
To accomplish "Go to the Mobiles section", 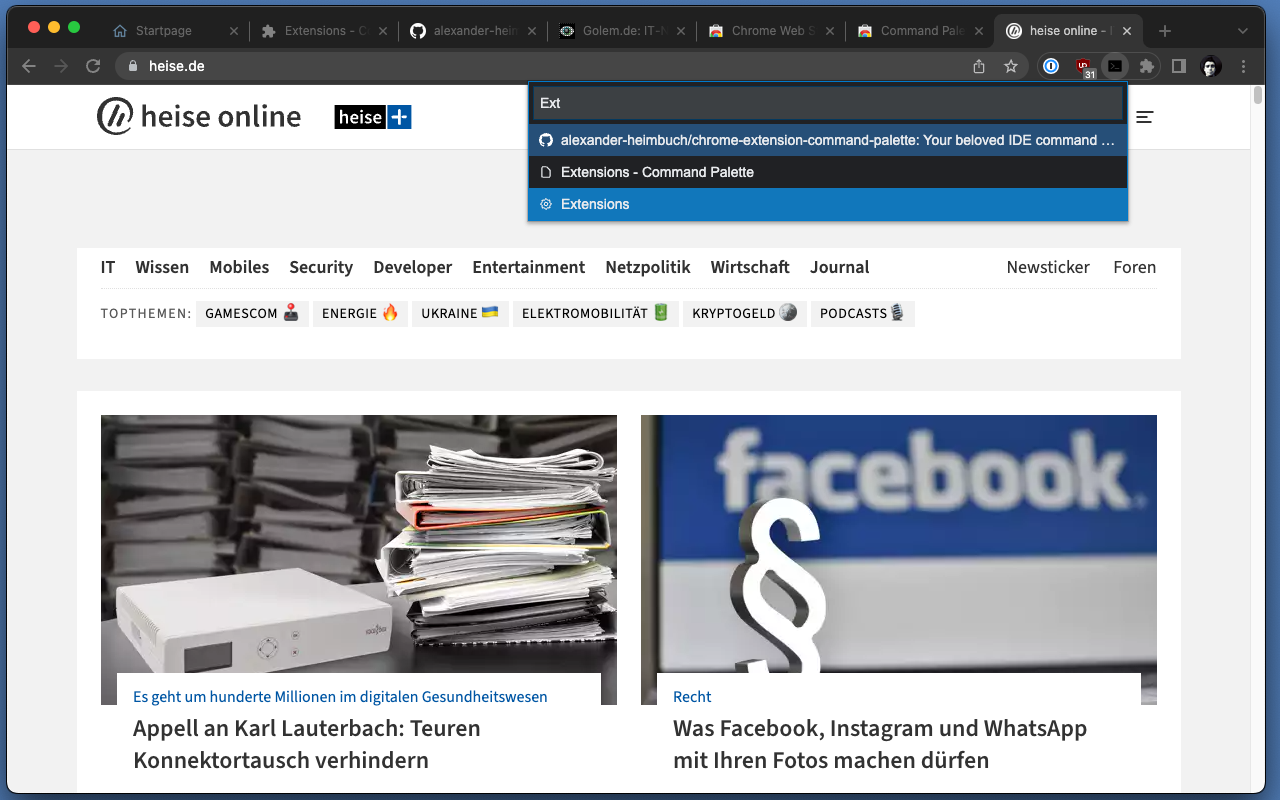I will point(239,267).
